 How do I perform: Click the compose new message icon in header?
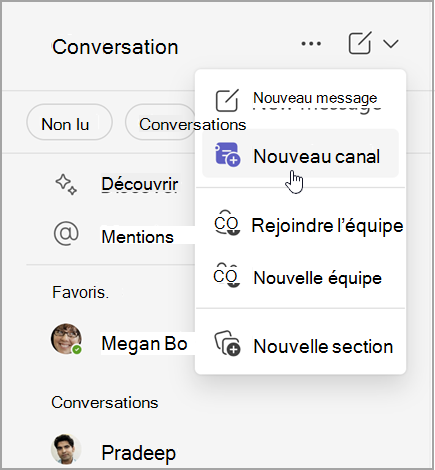click(x=360, y=43)
